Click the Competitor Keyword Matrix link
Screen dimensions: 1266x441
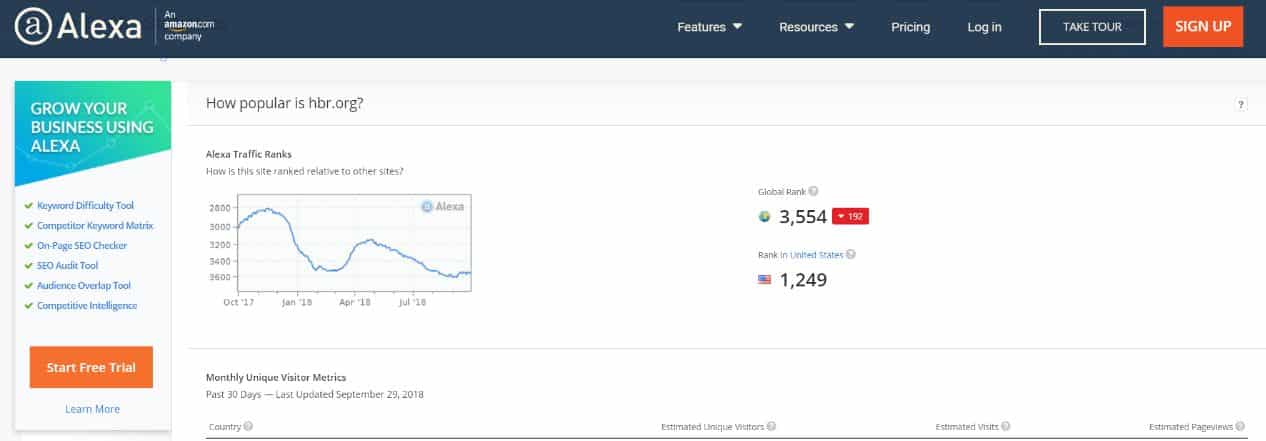[94, 225]
